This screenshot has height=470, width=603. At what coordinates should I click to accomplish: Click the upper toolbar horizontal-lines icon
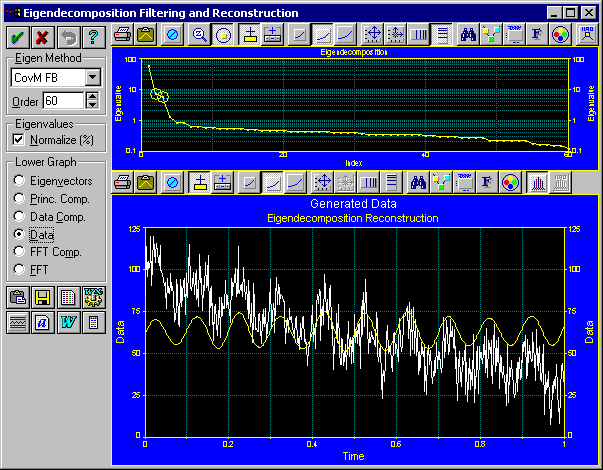[441, 35]
